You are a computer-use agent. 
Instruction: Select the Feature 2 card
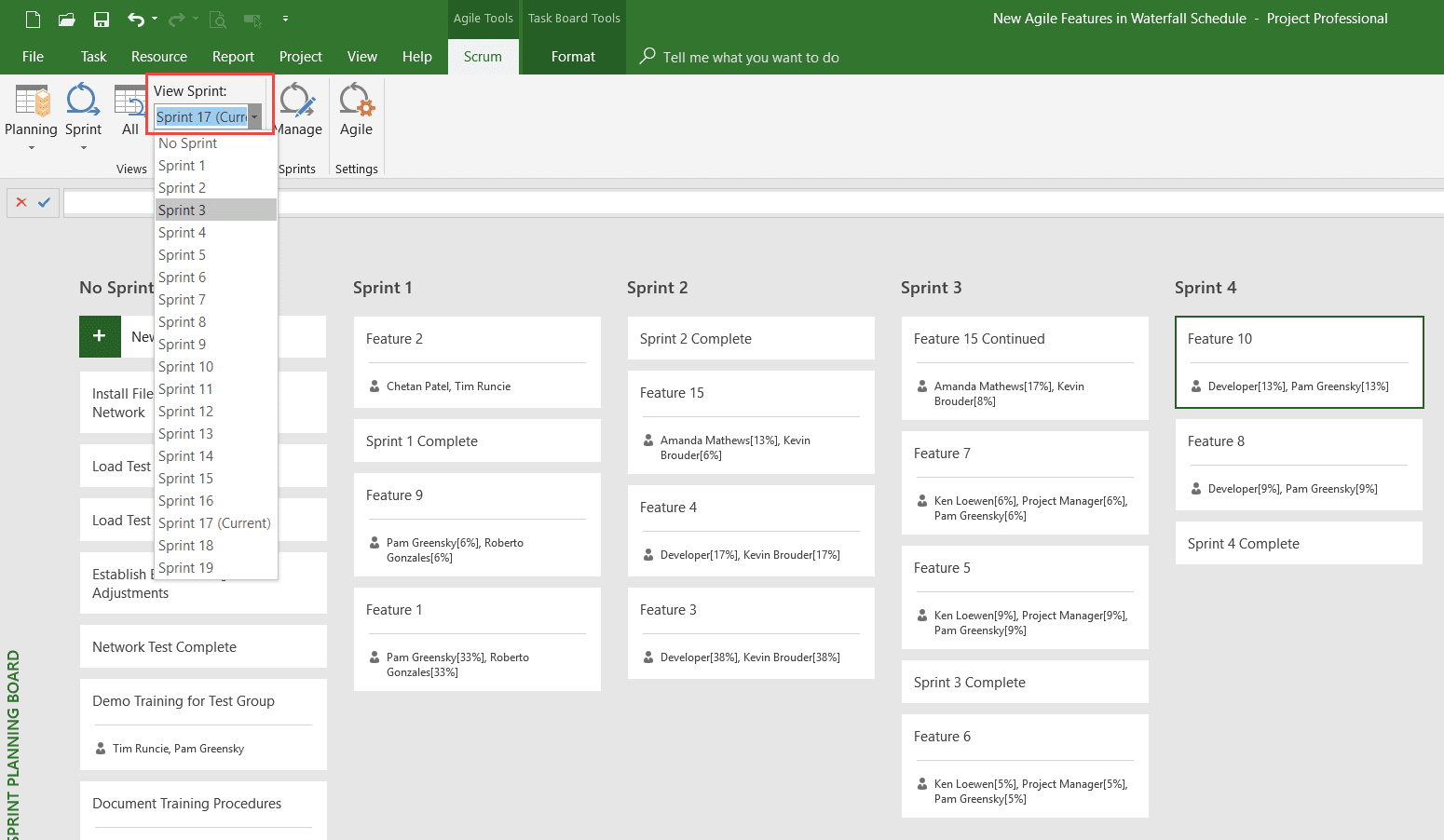click(477, 361)
